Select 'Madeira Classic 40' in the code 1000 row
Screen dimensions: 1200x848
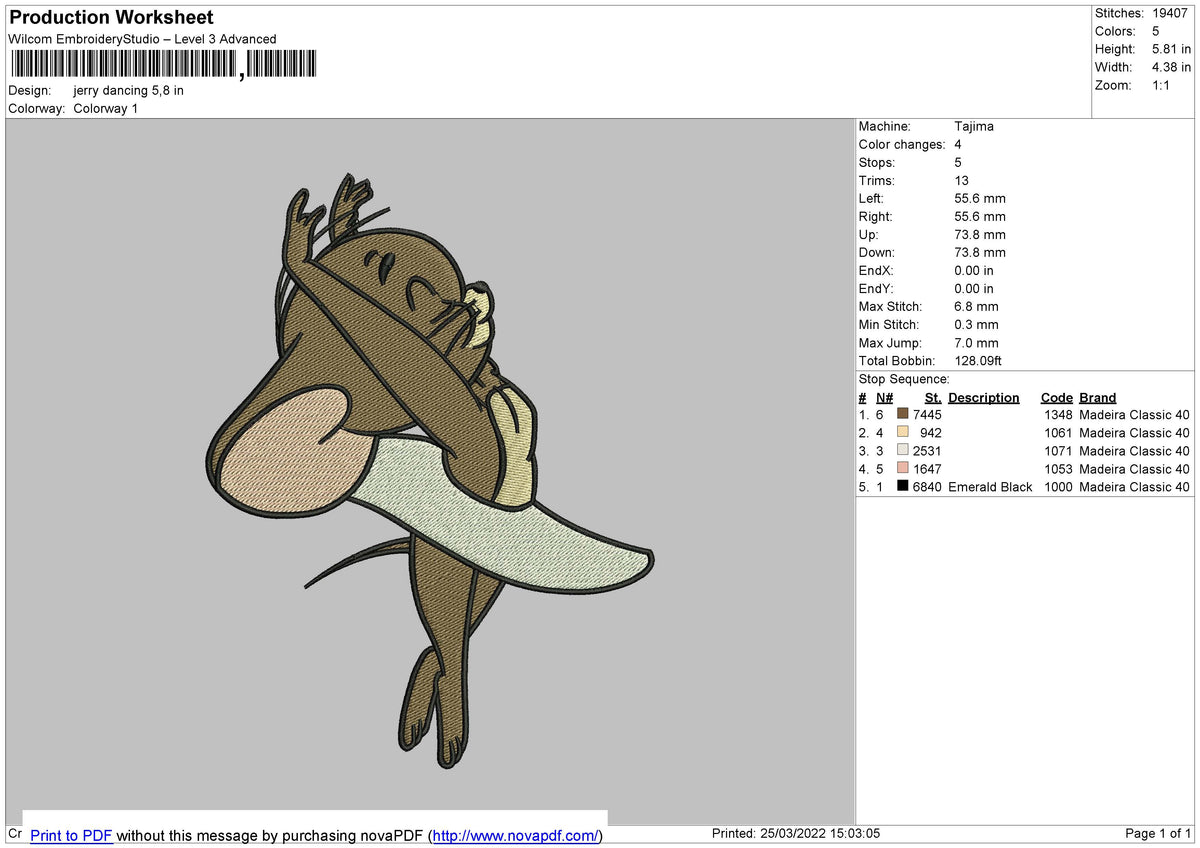tap(1135, 487)
